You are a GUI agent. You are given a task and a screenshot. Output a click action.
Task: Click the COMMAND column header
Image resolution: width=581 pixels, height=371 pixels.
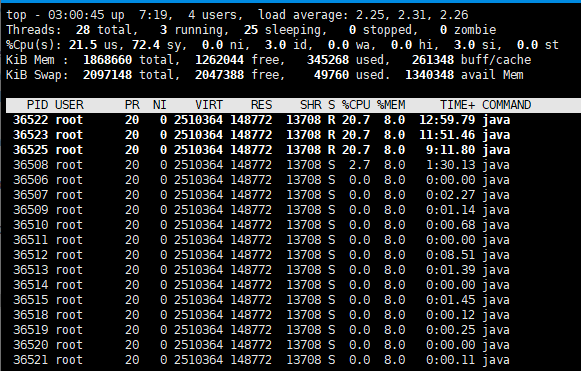point(506,105)
